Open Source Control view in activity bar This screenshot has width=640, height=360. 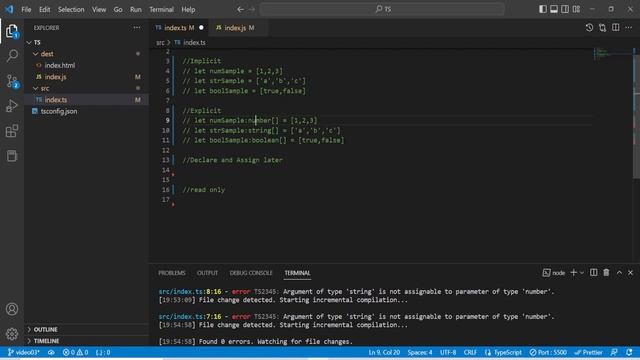click(12, 81)
